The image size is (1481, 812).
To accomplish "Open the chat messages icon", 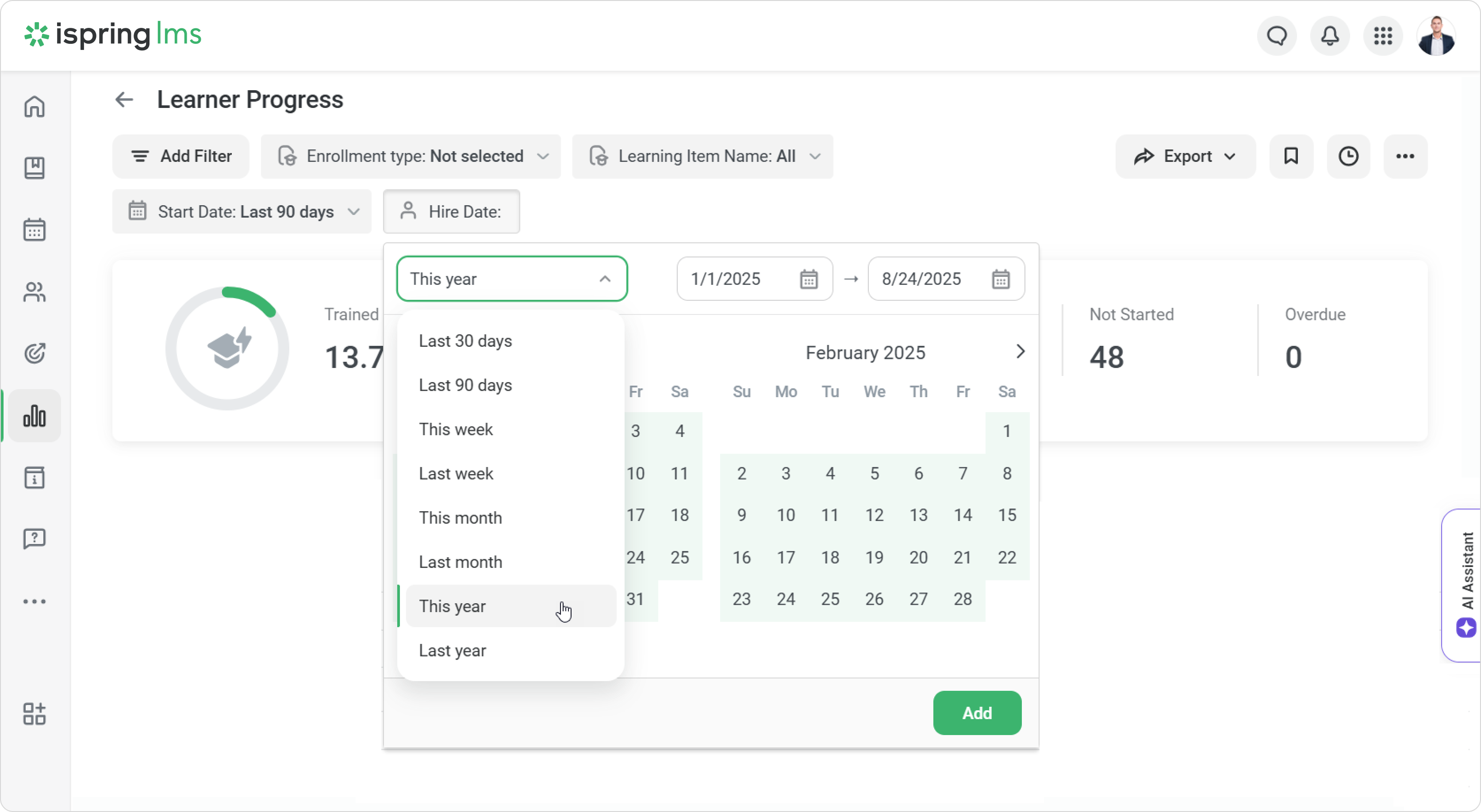I will coord(1277,36).
